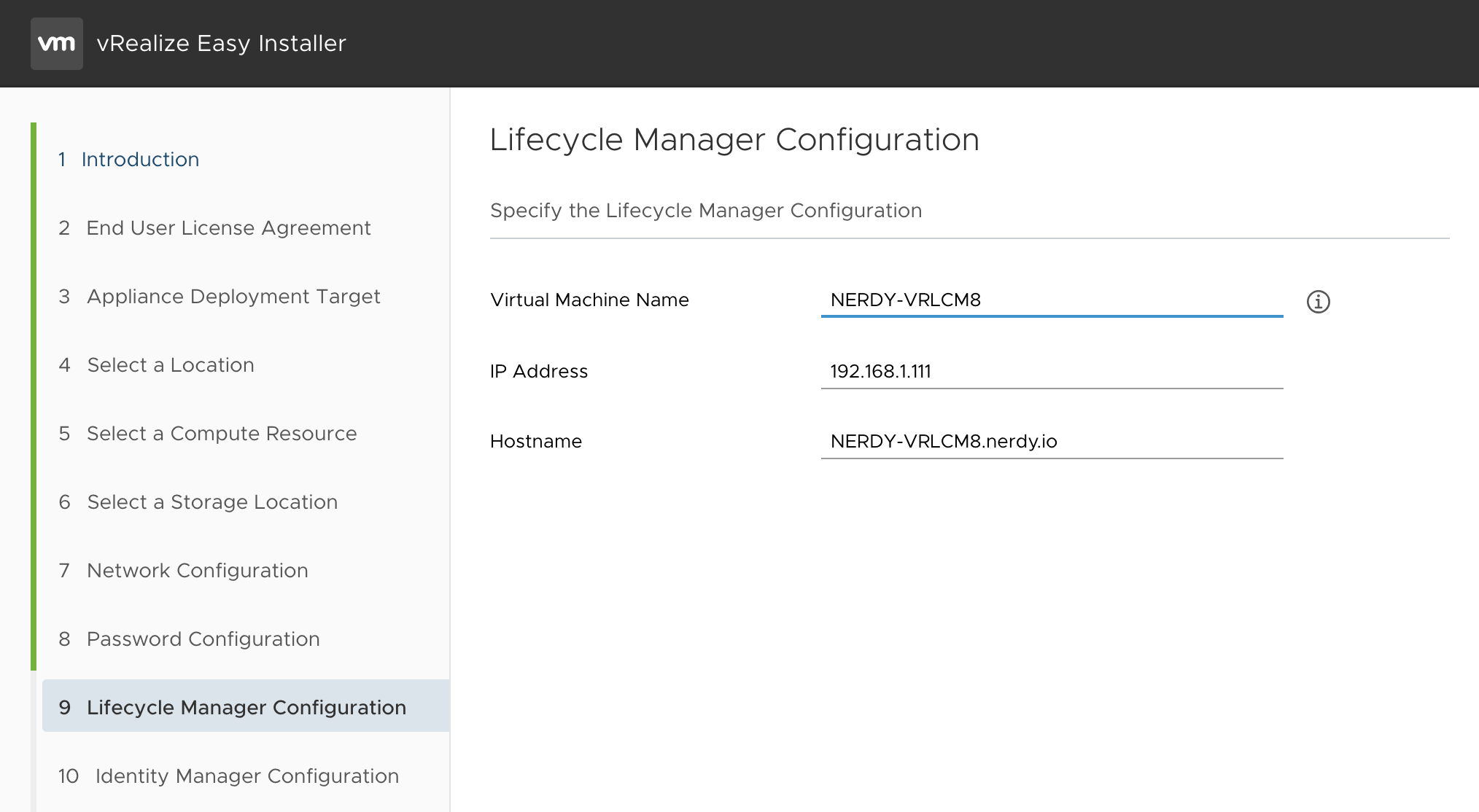
Task: Open Select a Compute Resource step
Action: click(207, 434)
